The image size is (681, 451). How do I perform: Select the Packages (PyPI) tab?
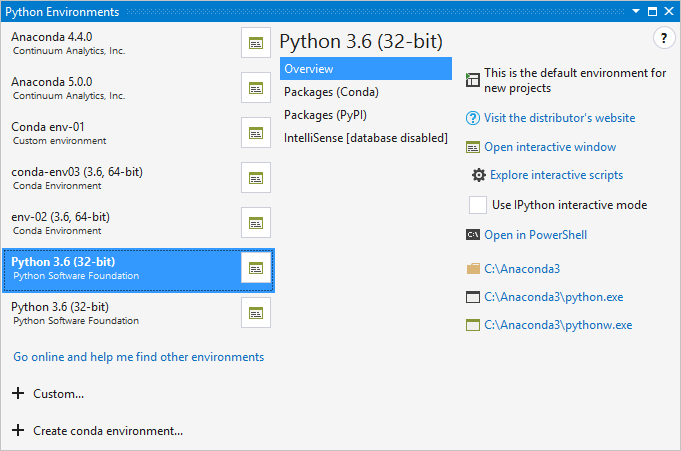[325, 115]
